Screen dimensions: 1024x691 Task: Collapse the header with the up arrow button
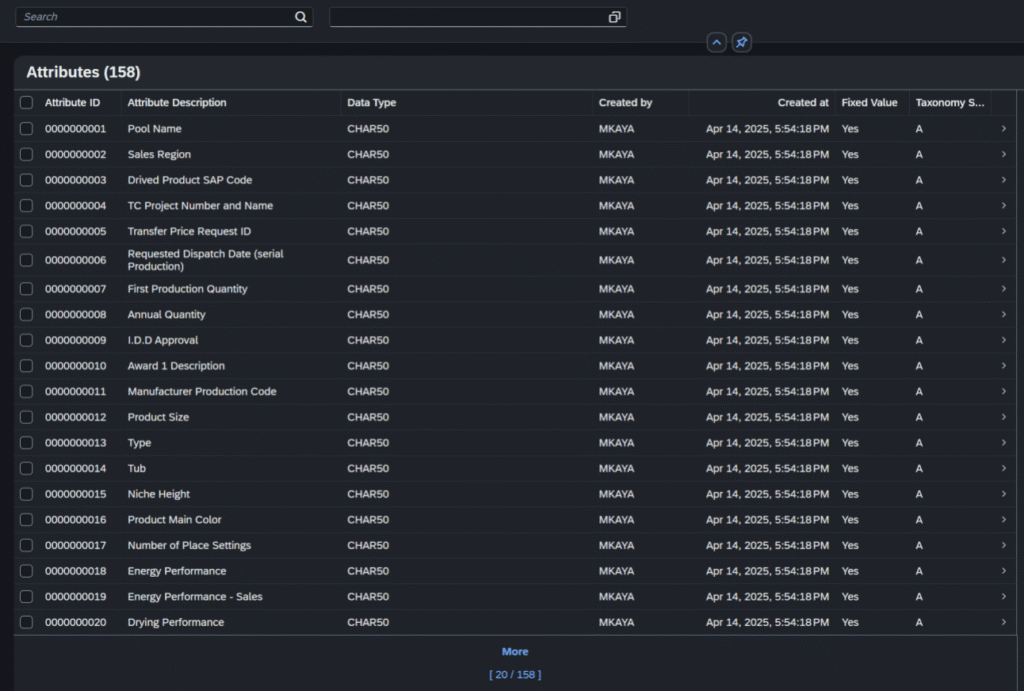716,43
